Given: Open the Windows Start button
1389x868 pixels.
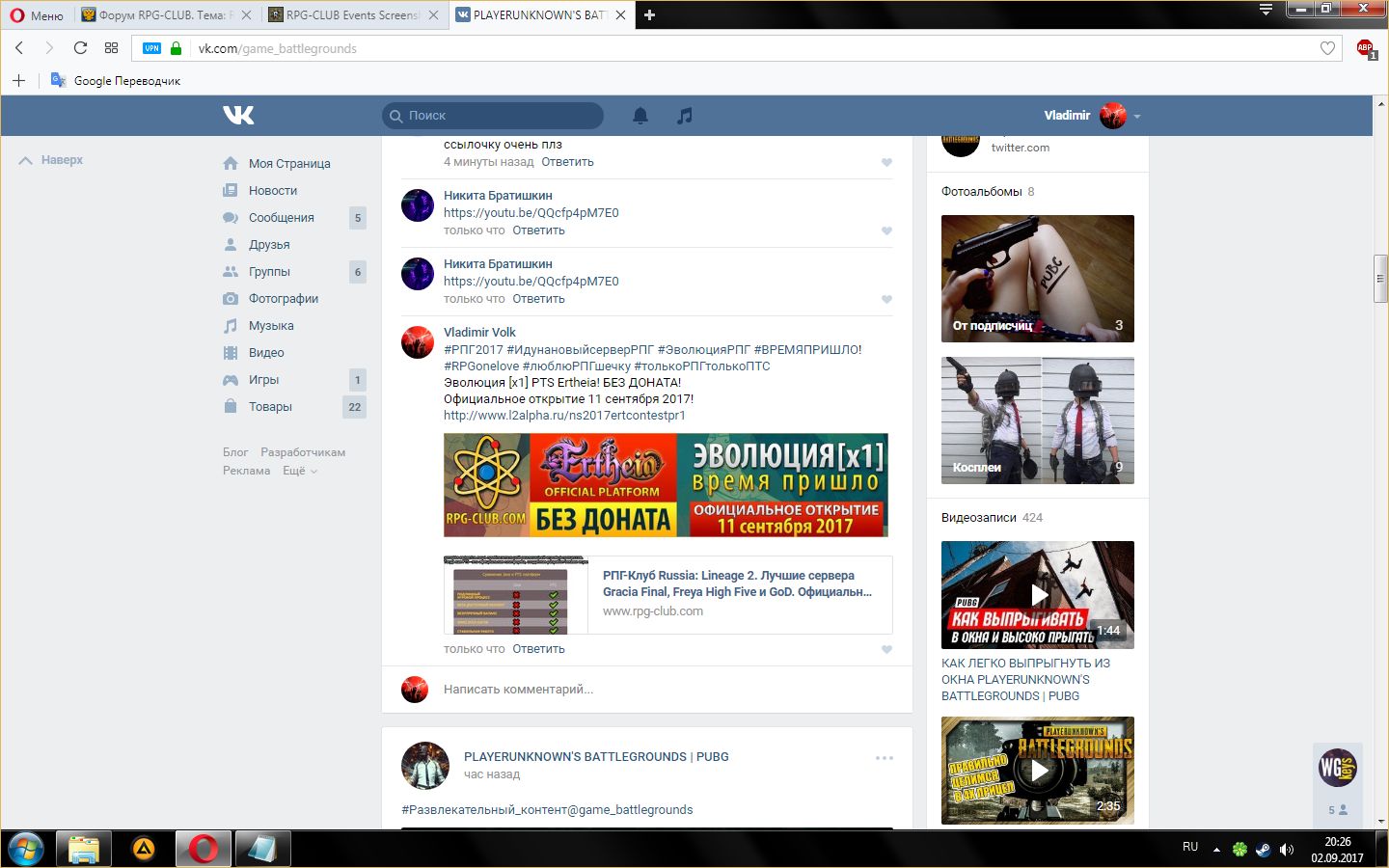Looking at the screenshot, I should (x=26, y=849).
